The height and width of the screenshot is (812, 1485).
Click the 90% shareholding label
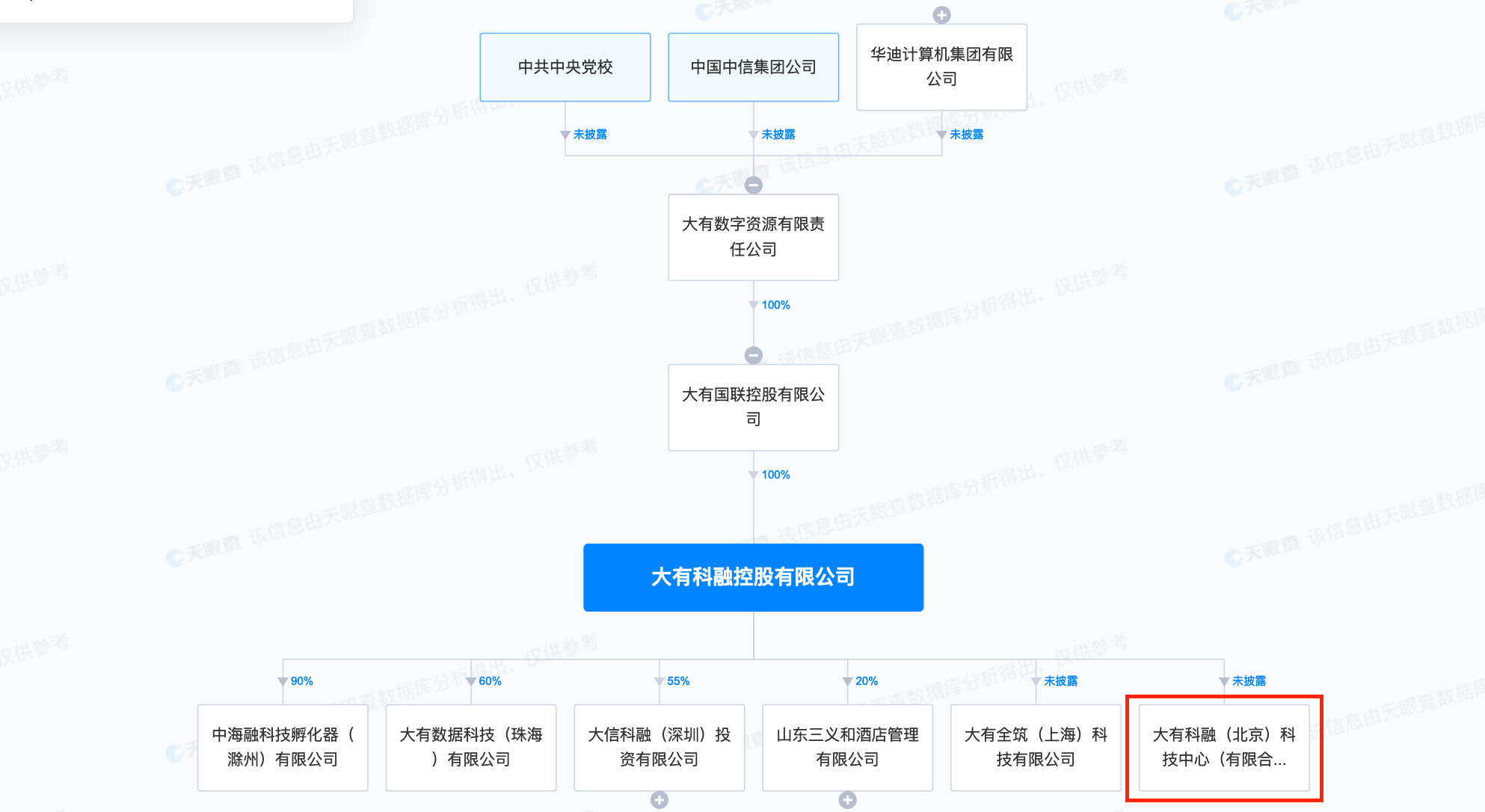(x=301, y=681)
